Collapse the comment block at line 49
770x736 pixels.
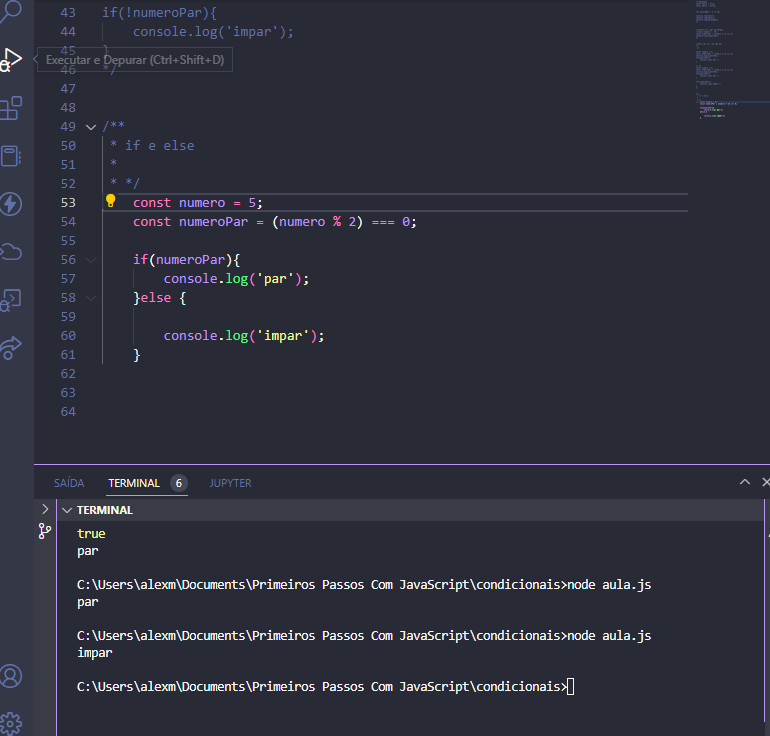click(91, 127)
